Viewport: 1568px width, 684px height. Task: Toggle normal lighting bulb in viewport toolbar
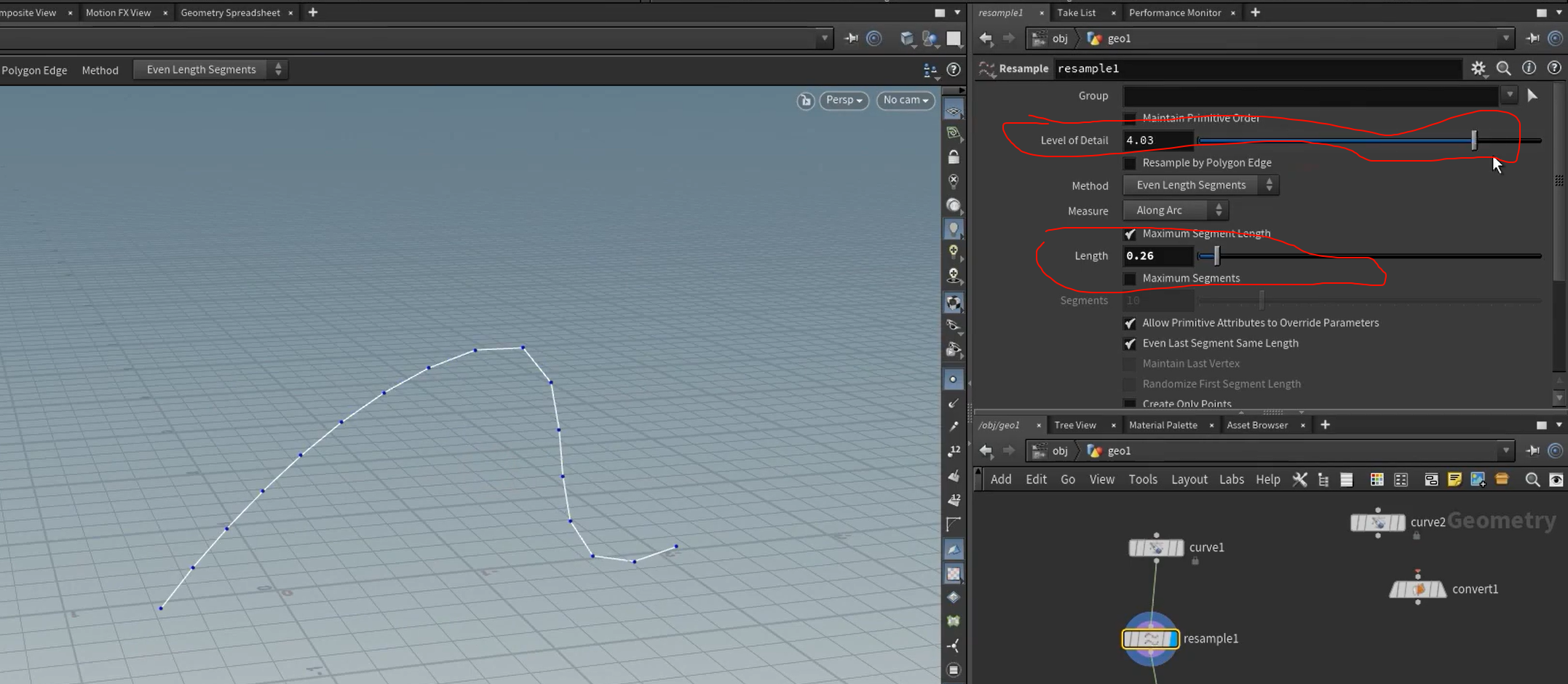click(x=954, y=229)
